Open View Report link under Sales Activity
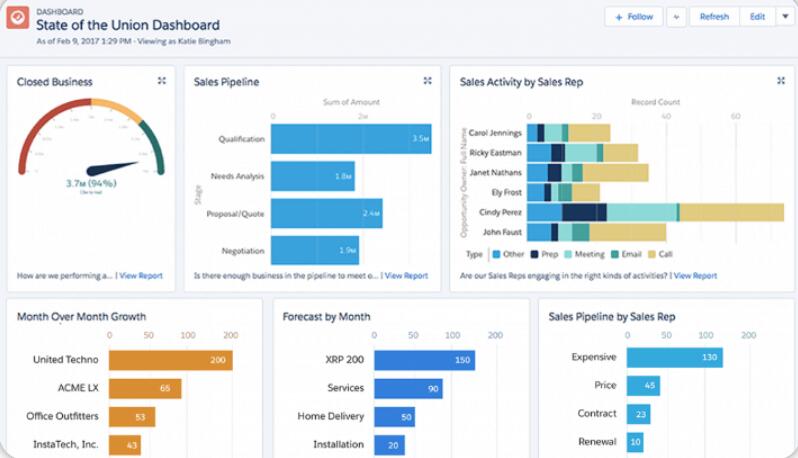Viewport: 798px width, 458px height. pos(695,275)
